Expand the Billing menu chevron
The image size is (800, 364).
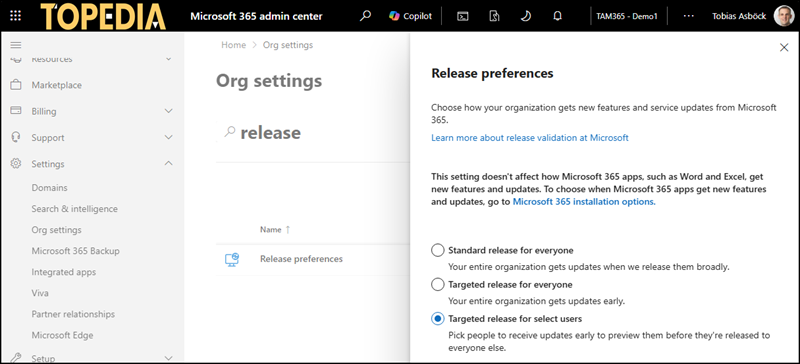[x=168, y=111]
